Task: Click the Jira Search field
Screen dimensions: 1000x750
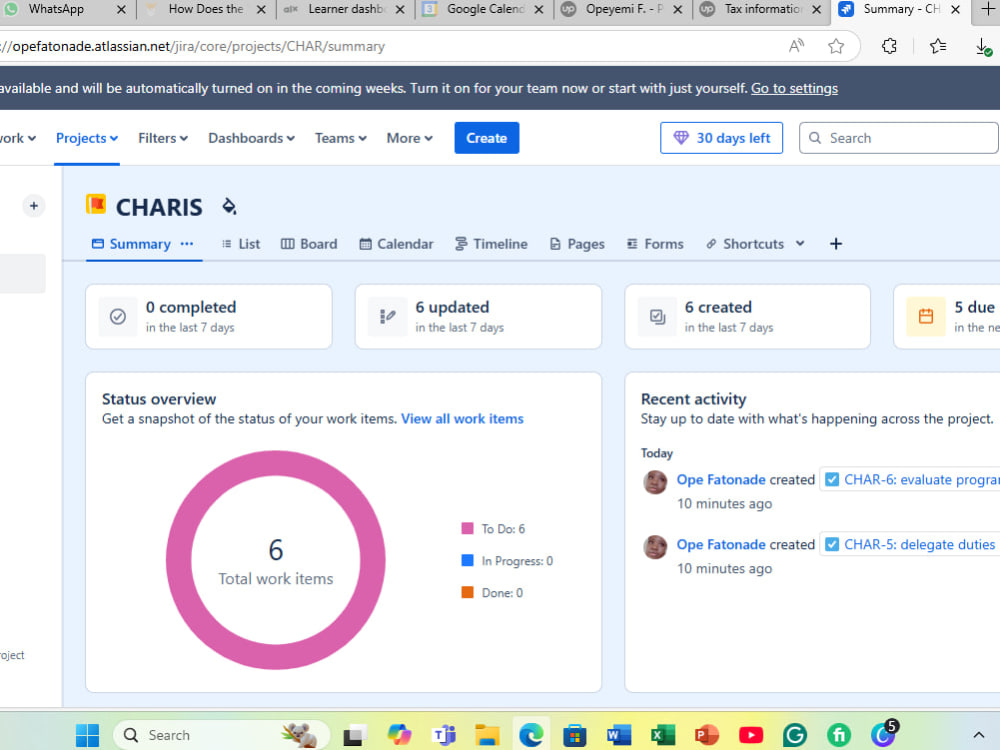Action: point(899,138)
